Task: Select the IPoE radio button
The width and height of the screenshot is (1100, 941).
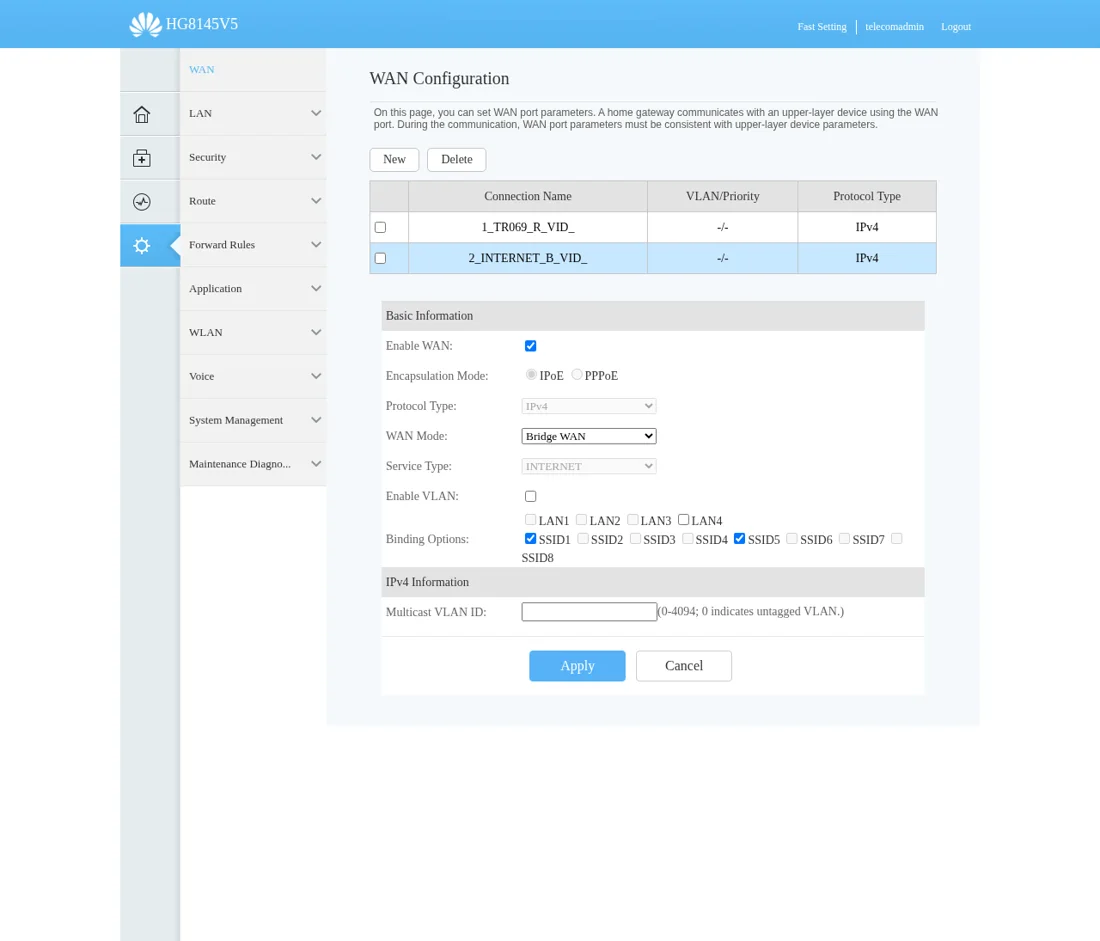Action: [x=531, y=375]
